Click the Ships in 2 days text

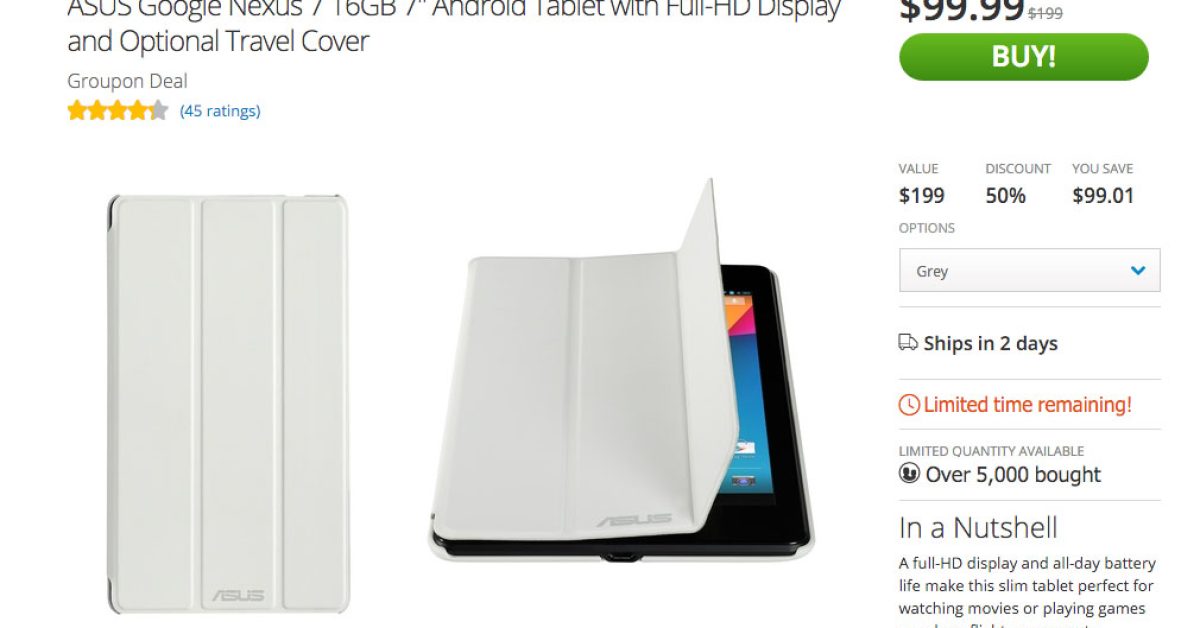click(x=991, y=343)
